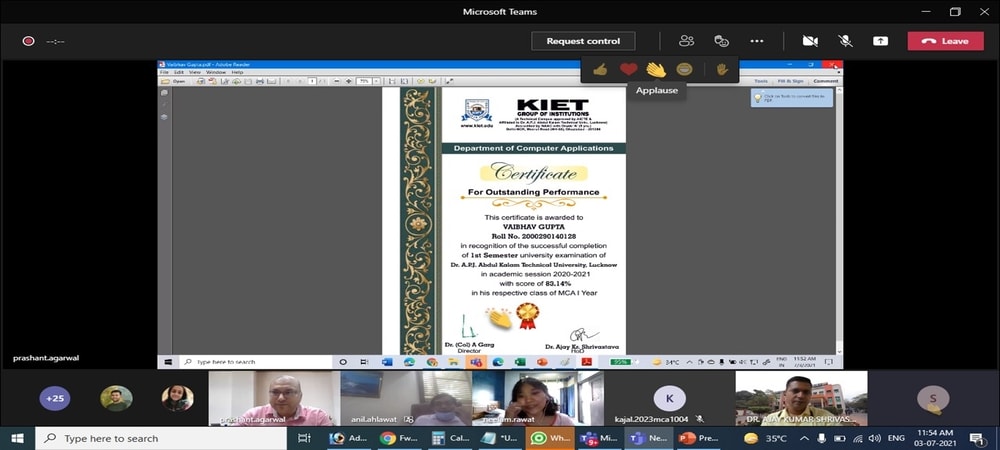
Task: Send the Applause reaction
Action: coord(656,69)
